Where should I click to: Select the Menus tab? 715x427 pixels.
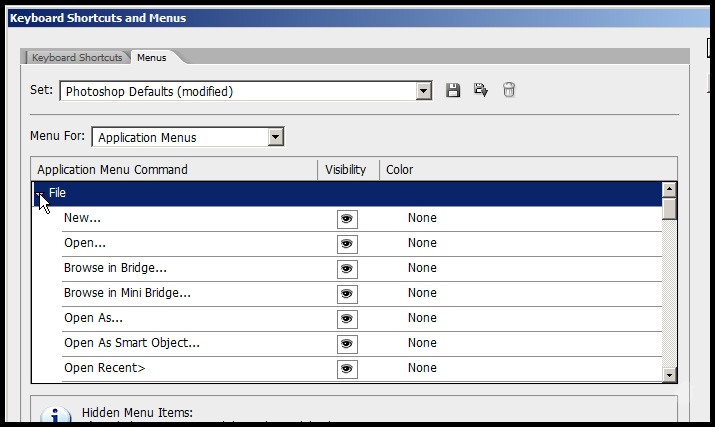coord(152,58)
